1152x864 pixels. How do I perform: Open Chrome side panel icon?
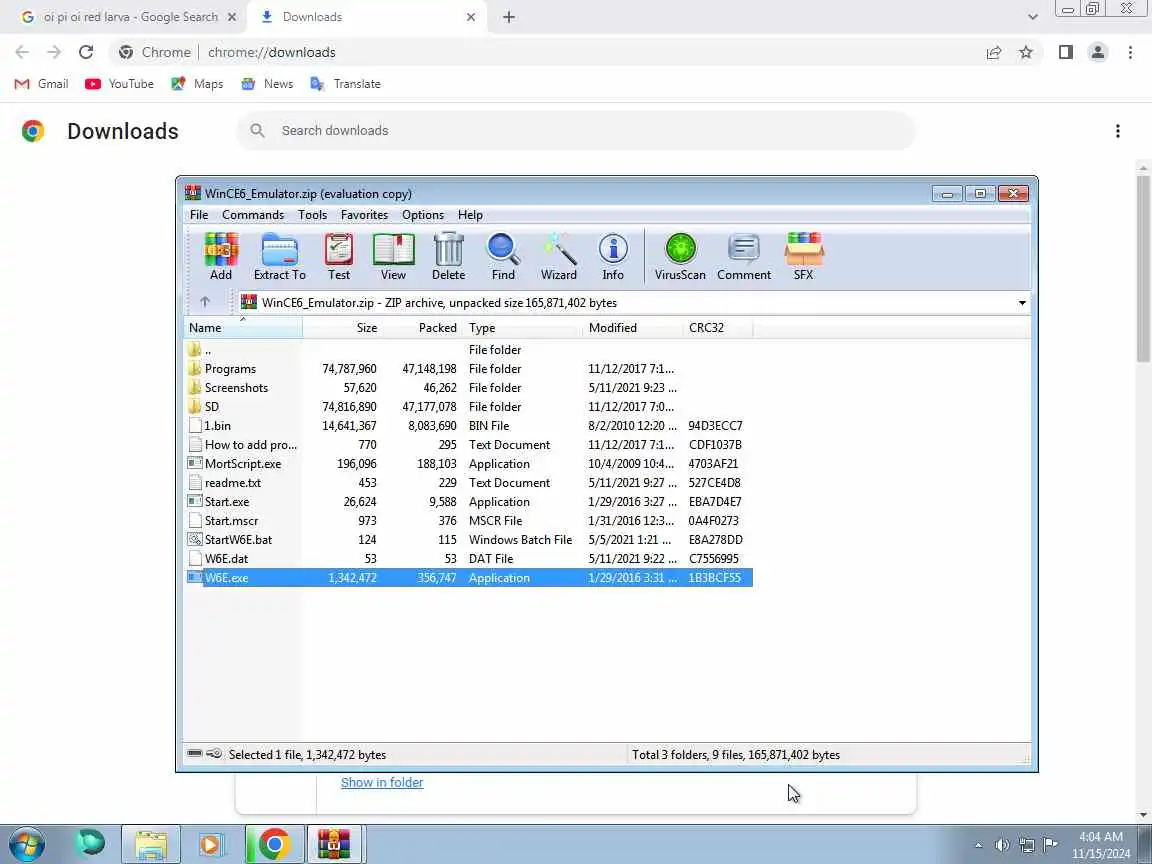[1065, 52]
